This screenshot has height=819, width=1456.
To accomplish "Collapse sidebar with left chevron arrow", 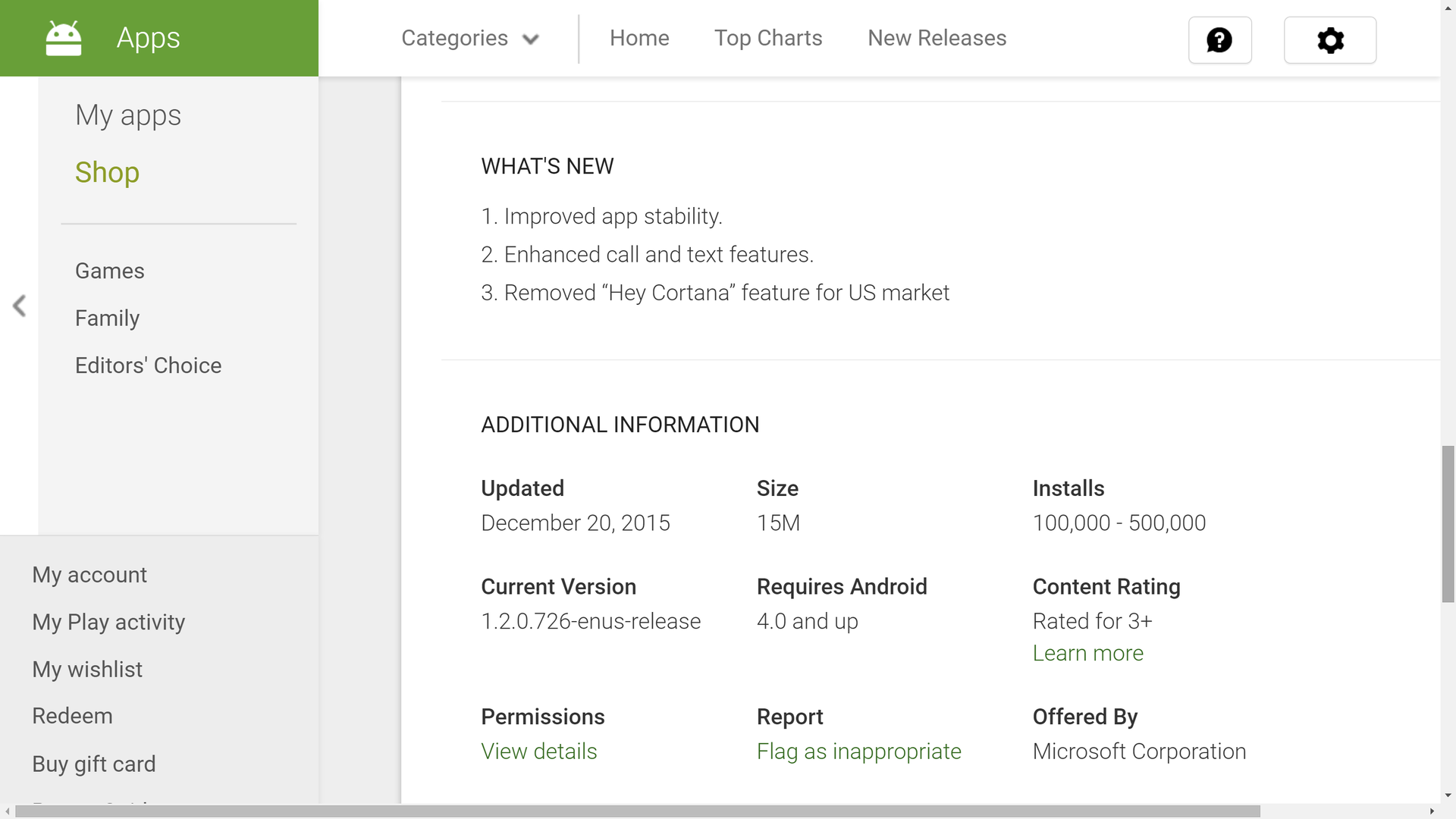I will click(x=20, y=306).
